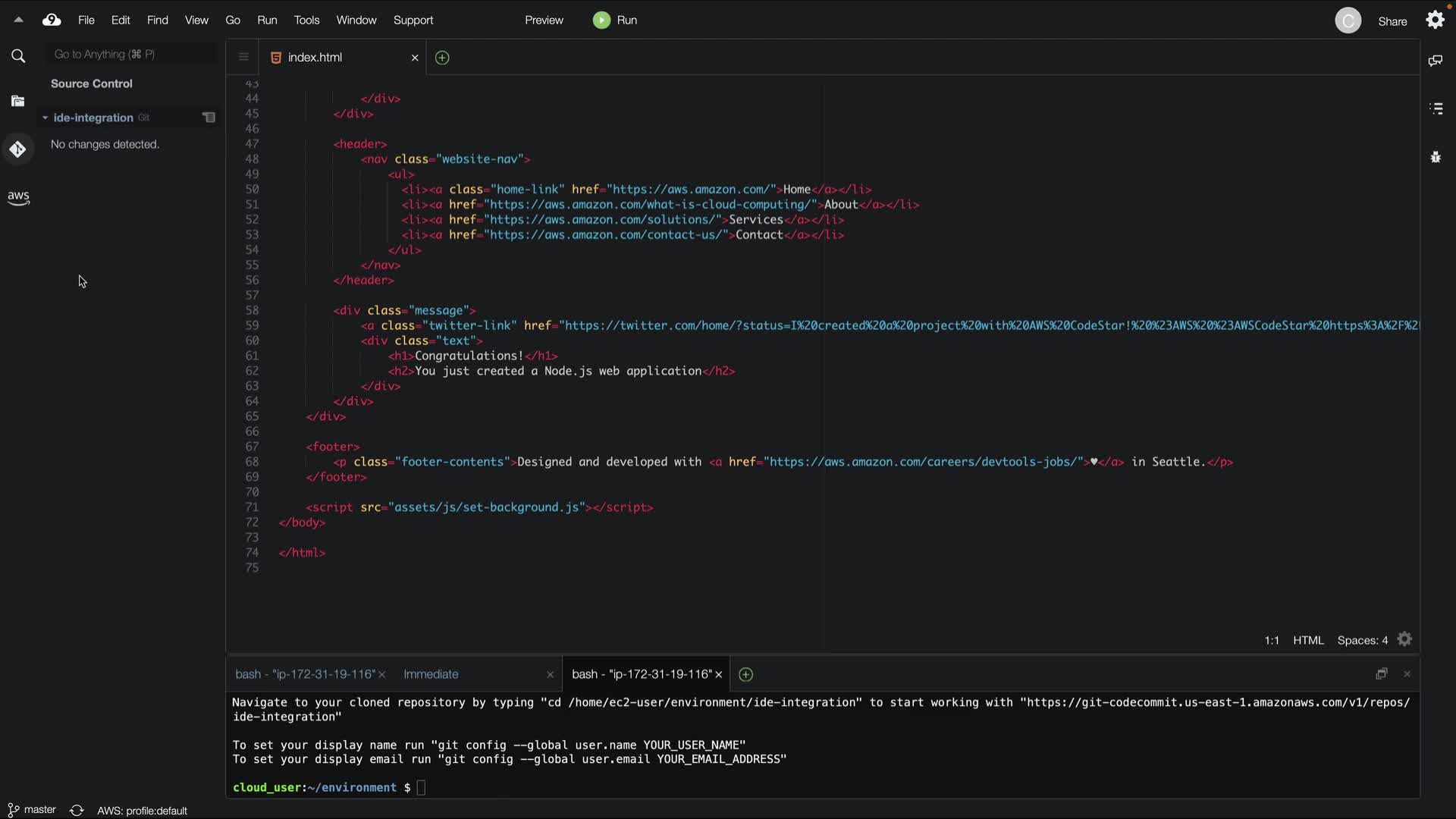Open the AWS Toolkit sidebar icon

pyautogui.click(x=18, y=197)
